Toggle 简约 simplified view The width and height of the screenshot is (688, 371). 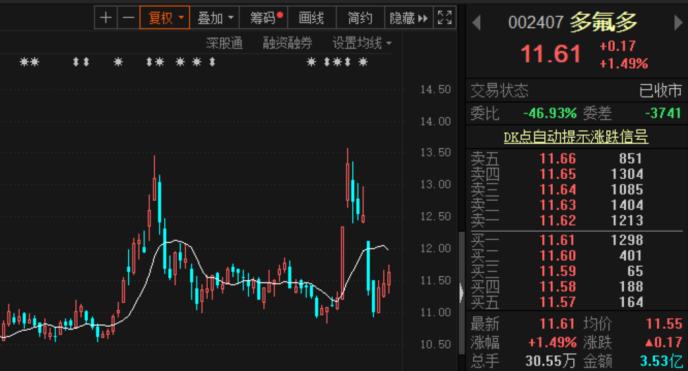point(360,18)
